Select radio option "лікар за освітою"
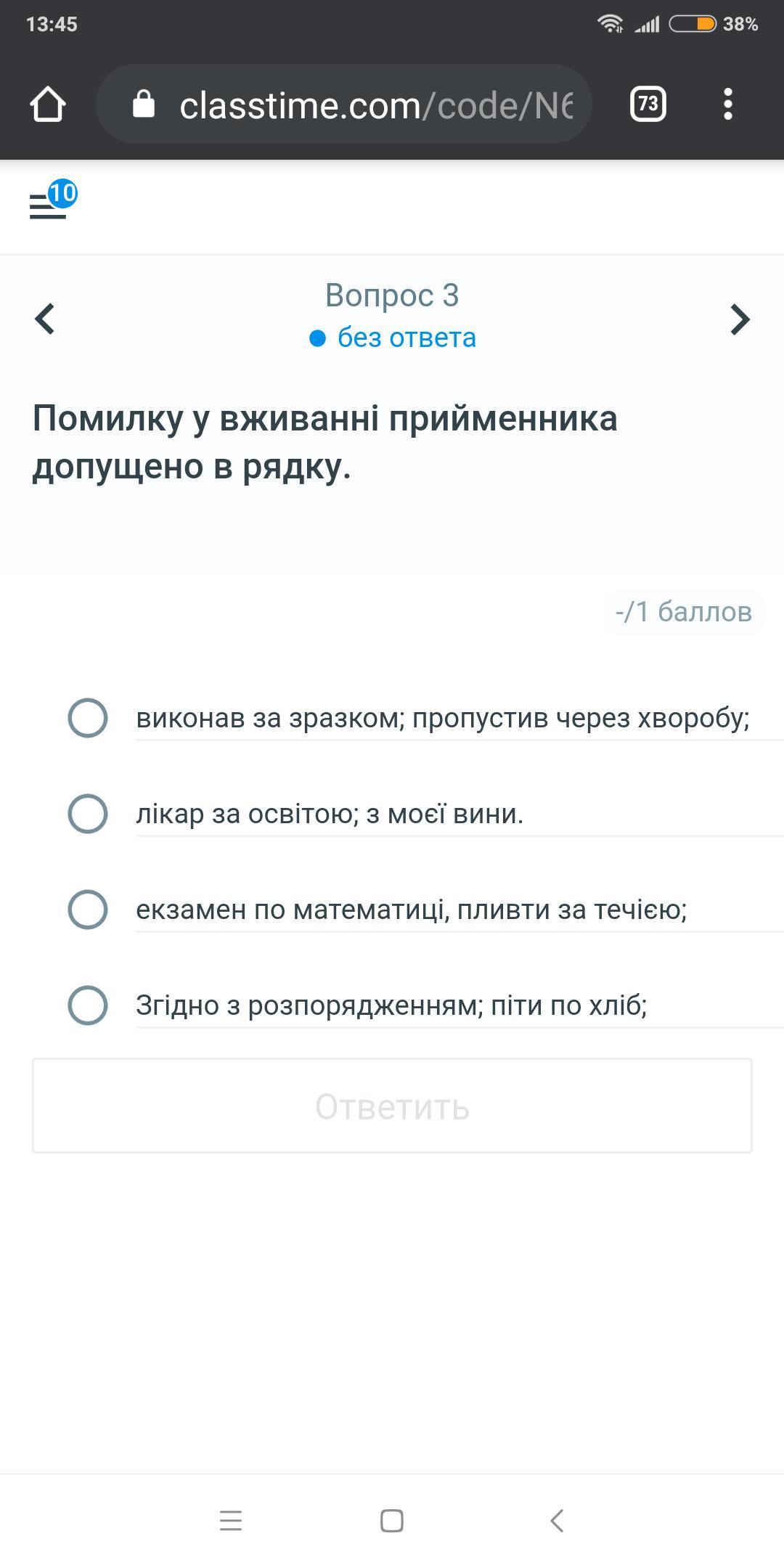Viewport: 784px width, 1568px height. tap(88, 813)
